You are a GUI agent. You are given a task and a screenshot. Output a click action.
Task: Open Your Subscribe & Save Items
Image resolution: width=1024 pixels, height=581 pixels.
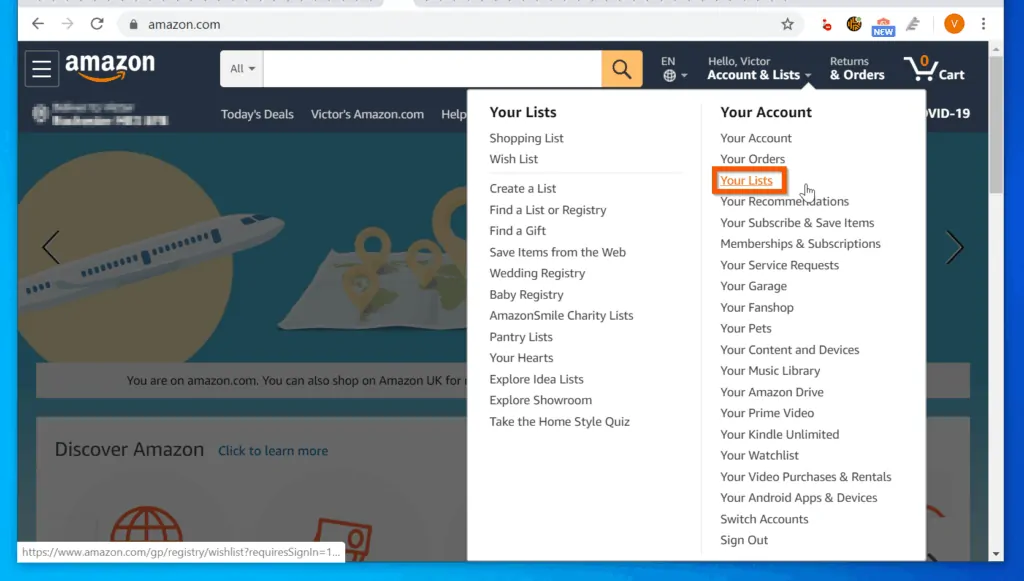pyautogui.click(x=797, y=223)
